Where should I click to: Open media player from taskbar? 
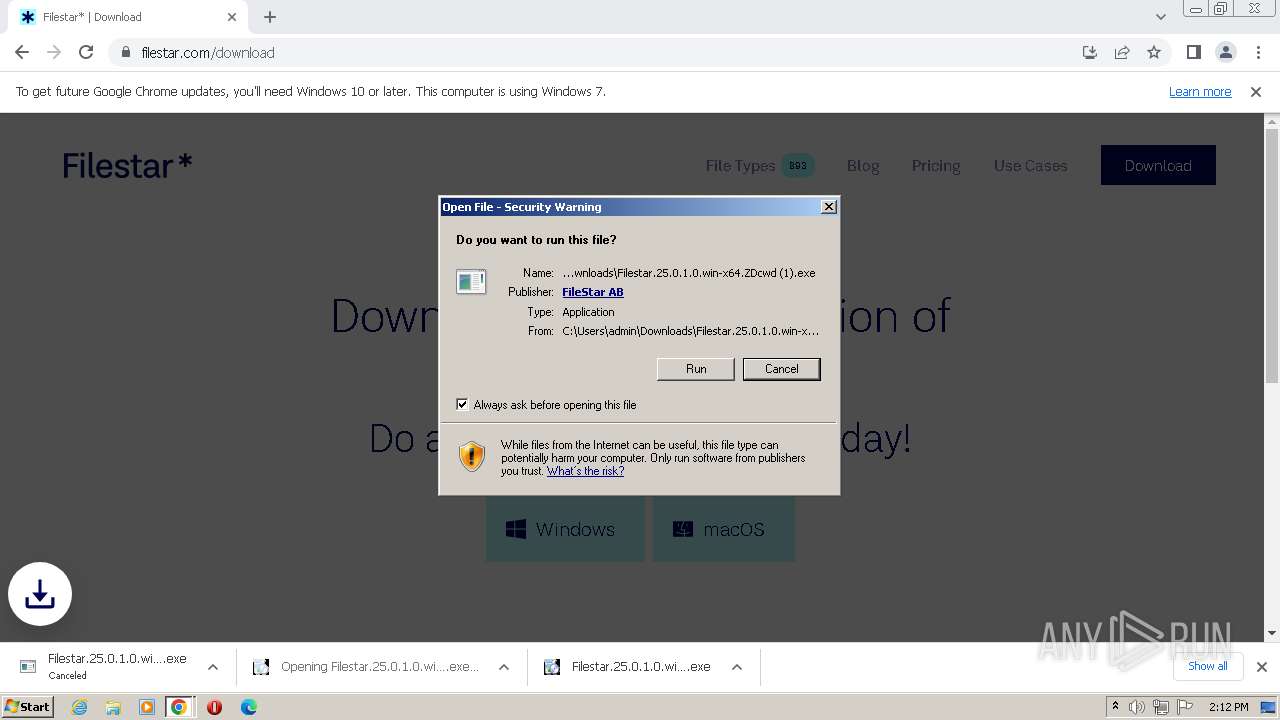click(x=147, y=707)
